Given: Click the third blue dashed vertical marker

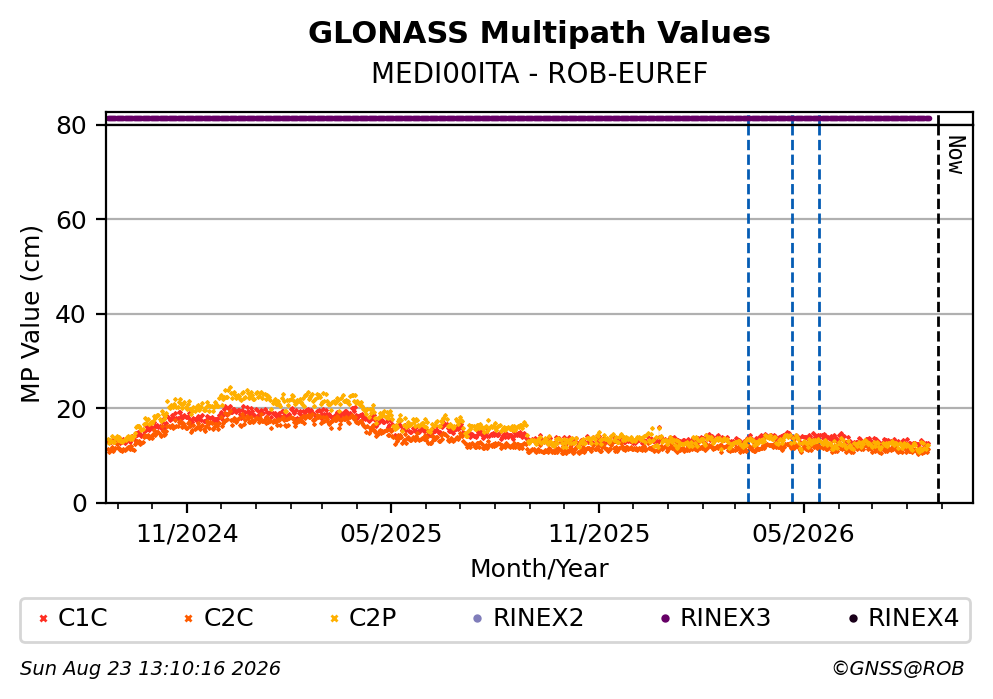Looking at the screenshot, I should pyautogui.click(x=819, y=310).
